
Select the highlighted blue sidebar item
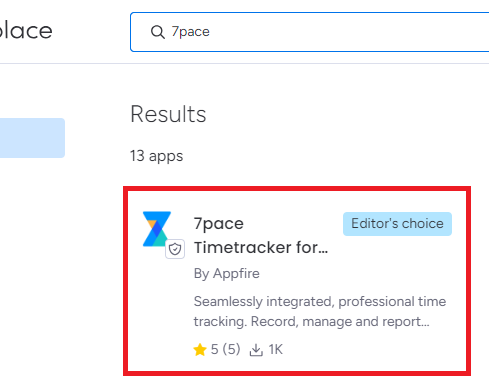click(32, 138)
